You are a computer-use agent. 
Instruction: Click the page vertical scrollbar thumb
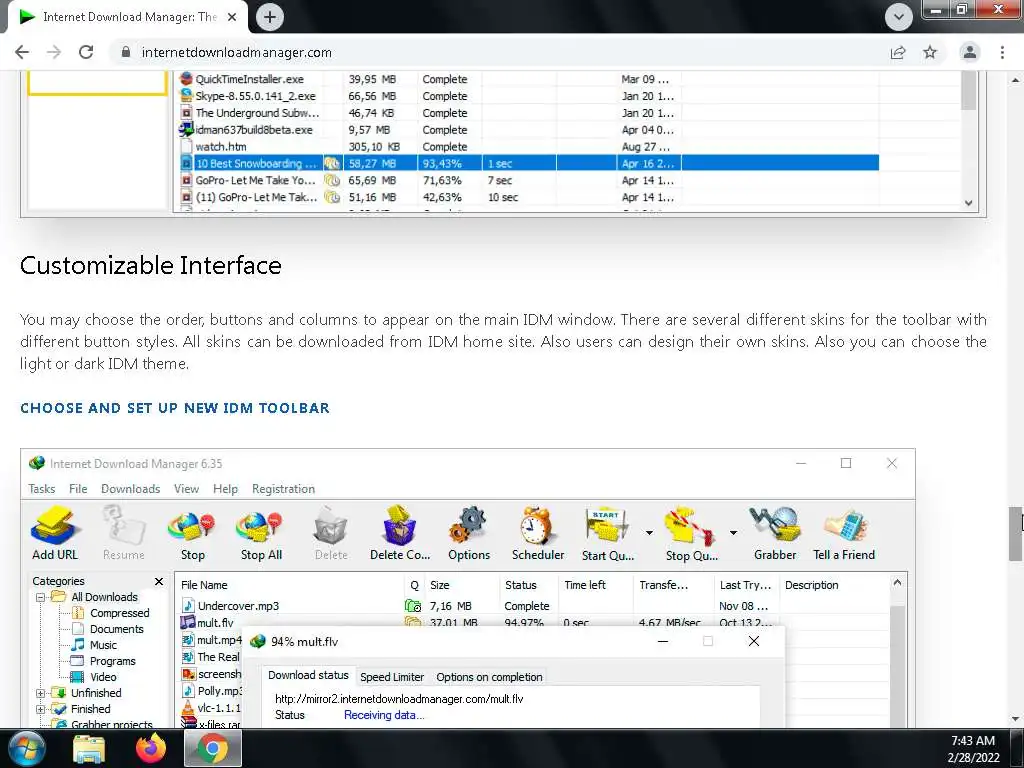click(1015, 534)
